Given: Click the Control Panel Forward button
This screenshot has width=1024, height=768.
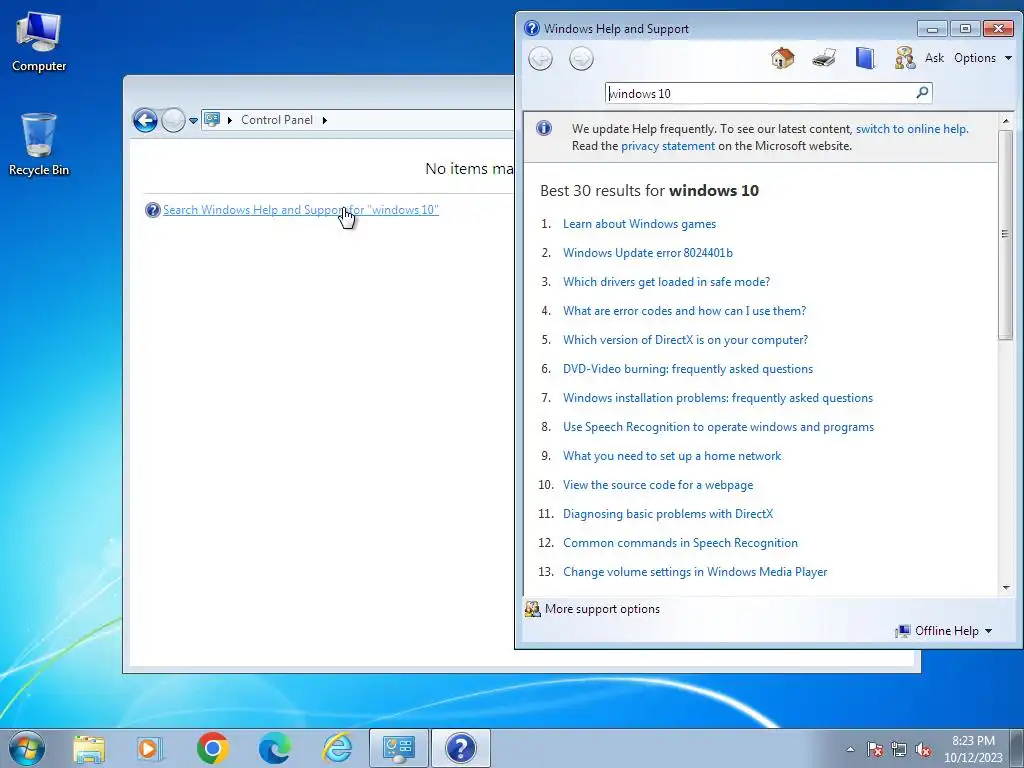Looking at the screenshot, I should [x=173, y=120].
